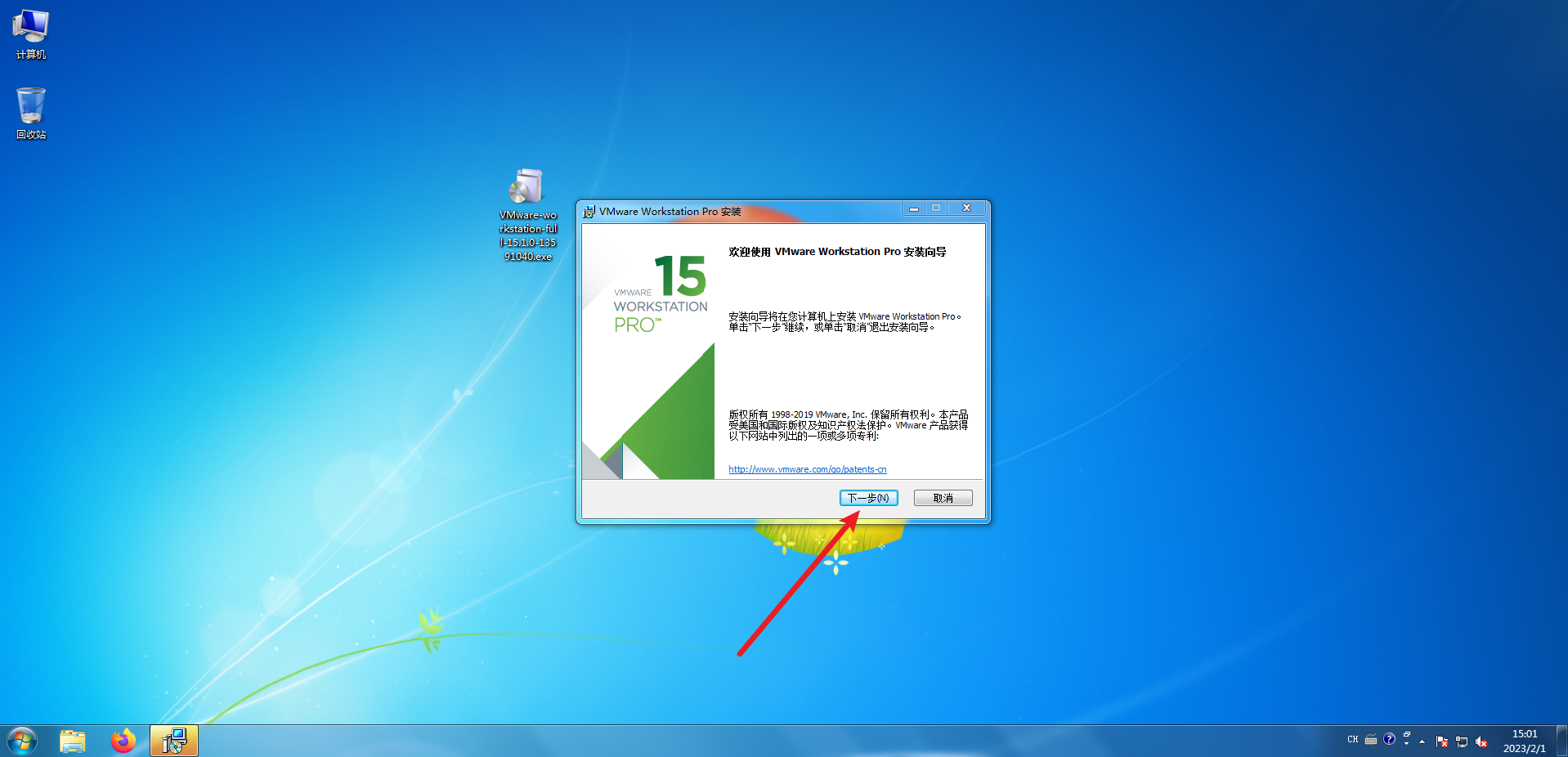Click the installer icon in the dialog title bar
The height and width of the screenshot is (757, 1568).
point(589,212)
